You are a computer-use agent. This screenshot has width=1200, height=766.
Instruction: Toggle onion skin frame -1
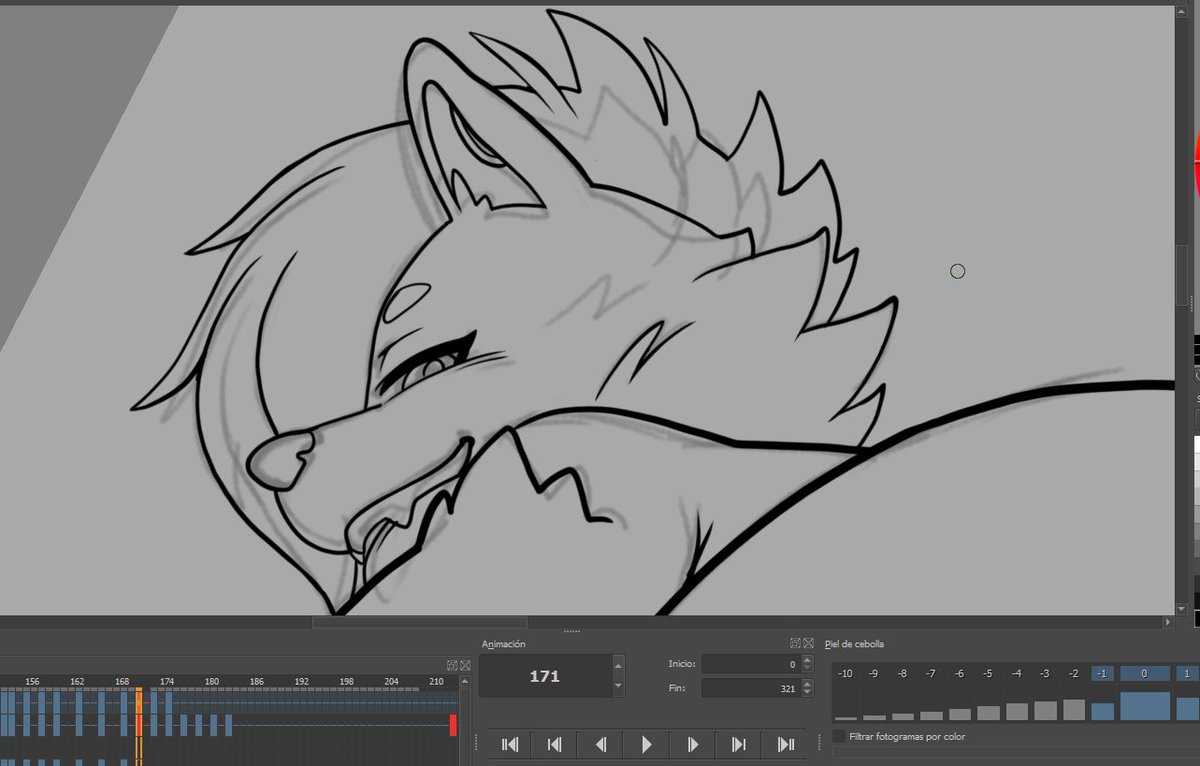tap(1102, 674)
